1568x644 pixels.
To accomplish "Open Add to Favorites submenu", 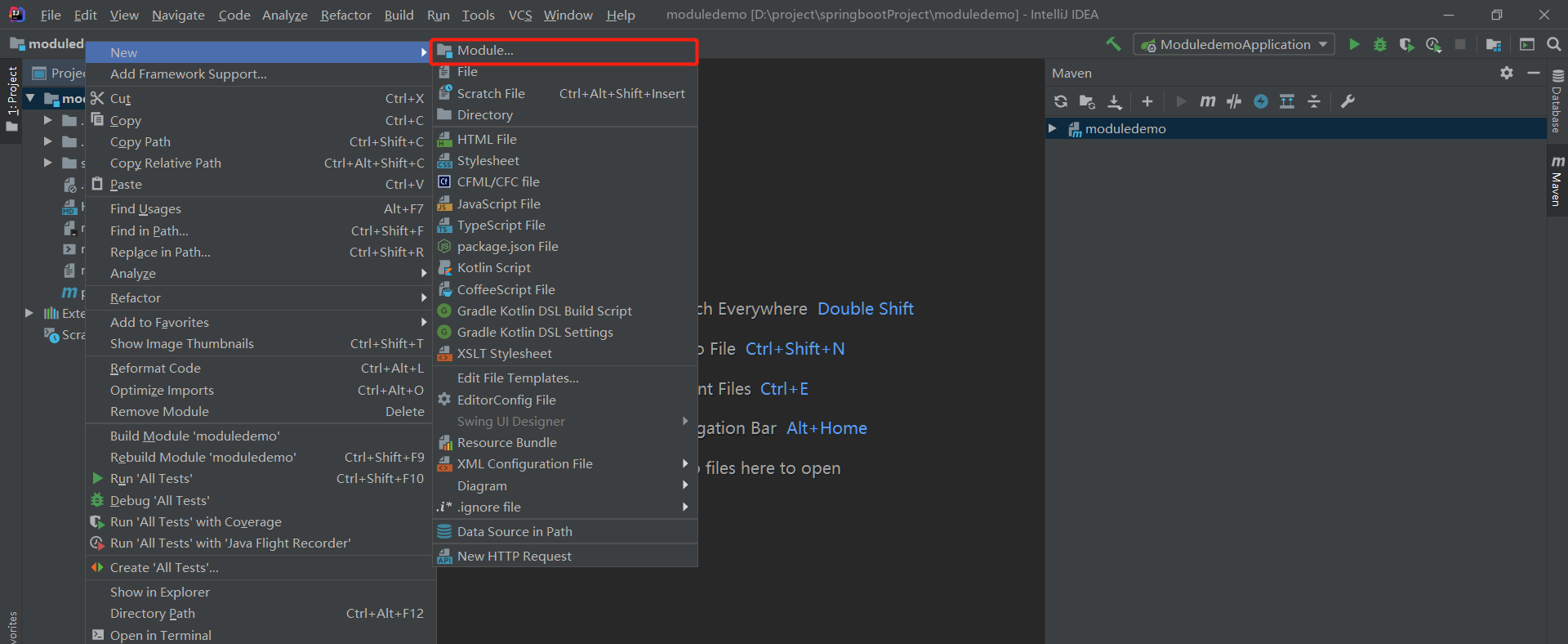I will (x=261, y=322).
